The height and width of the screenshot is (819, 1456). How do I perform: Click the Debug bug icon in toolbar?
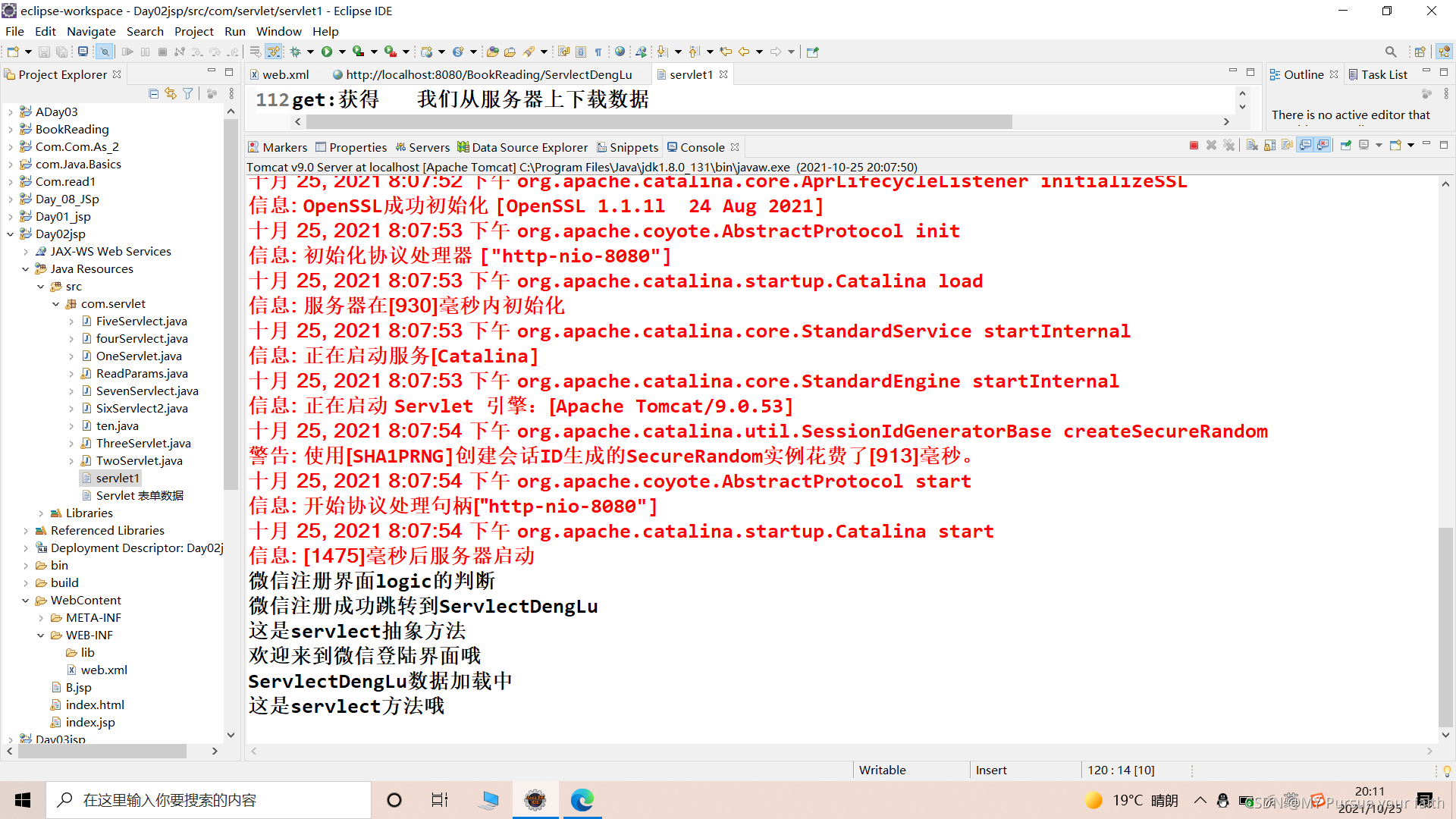[x=296, y=52]
